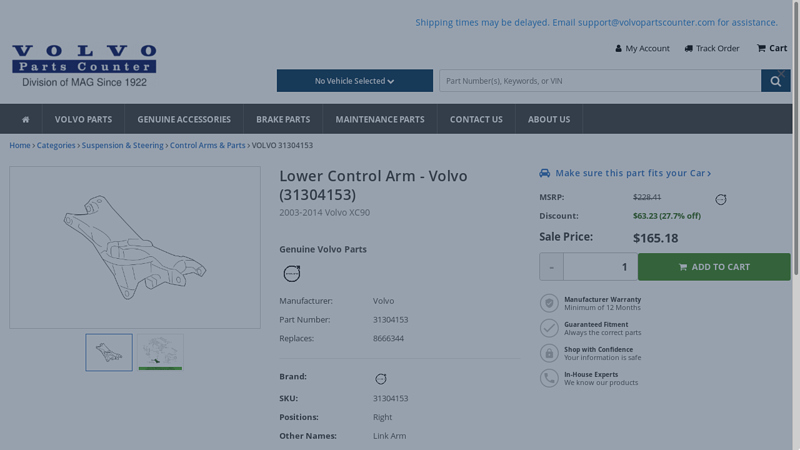Viewport: 800px width, 450px height.
Task: Click the part number 31304153 value
Action: coord(390,320)
